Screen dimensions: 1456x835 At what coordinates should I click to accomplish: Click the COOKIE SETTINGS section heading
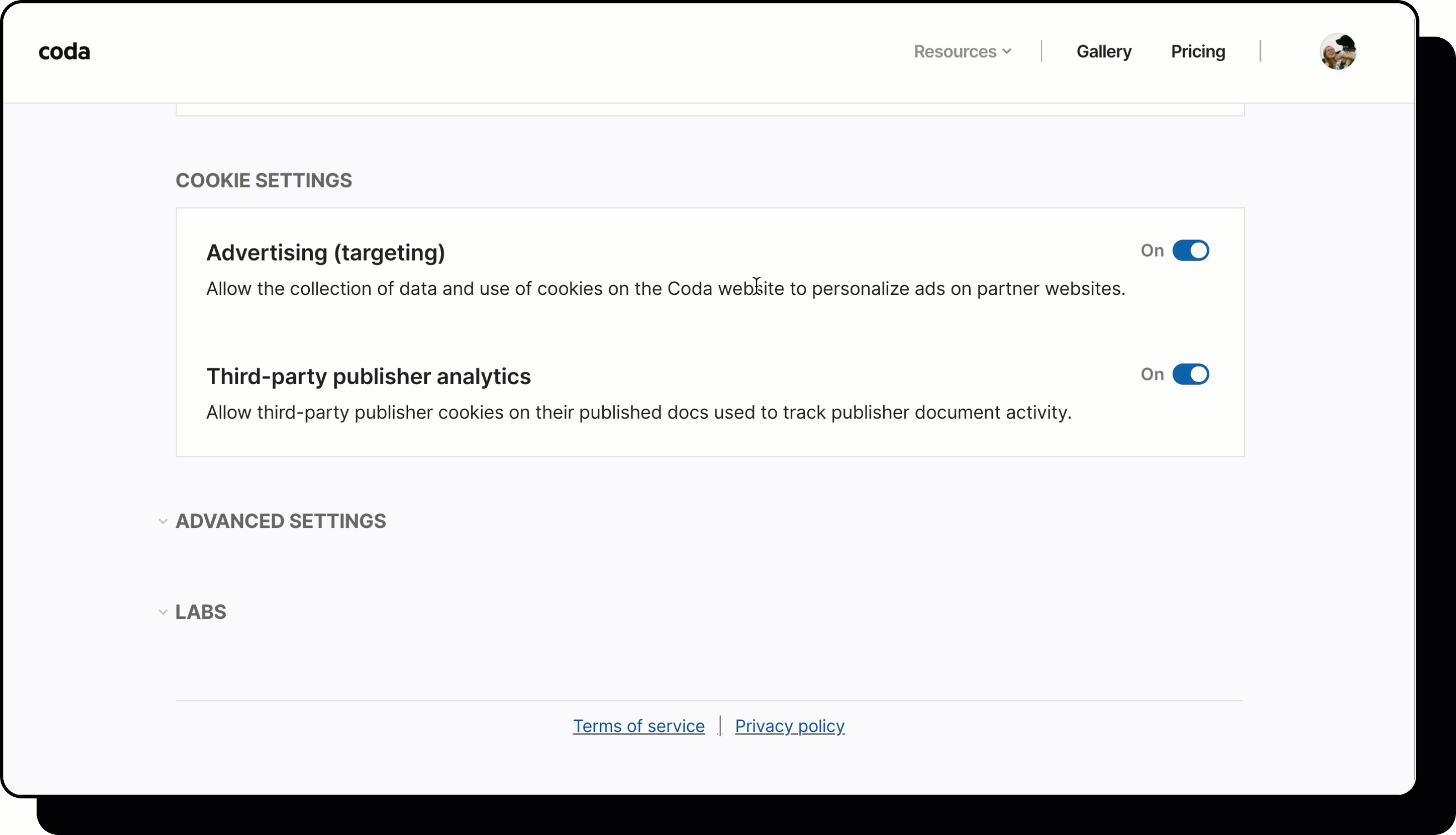point(264,181)
